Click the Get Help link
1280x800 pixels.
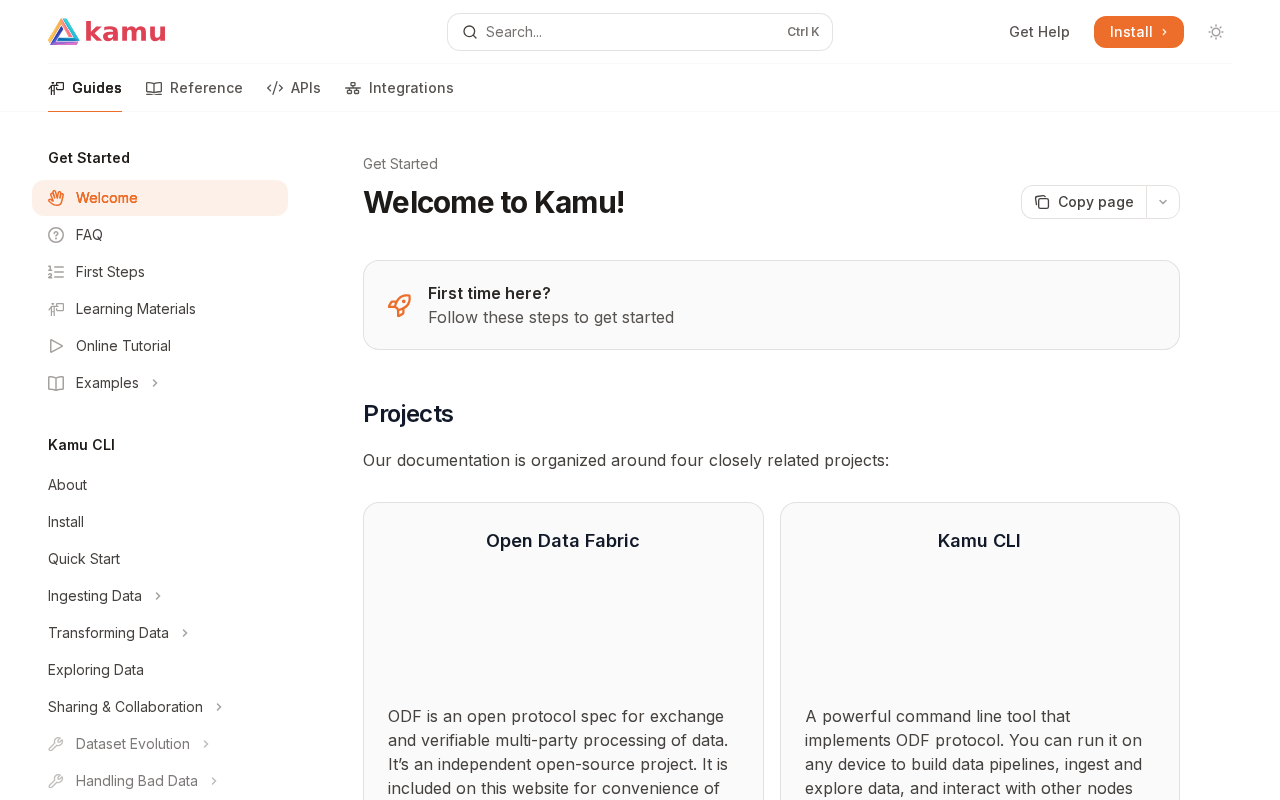point(1039,32)
